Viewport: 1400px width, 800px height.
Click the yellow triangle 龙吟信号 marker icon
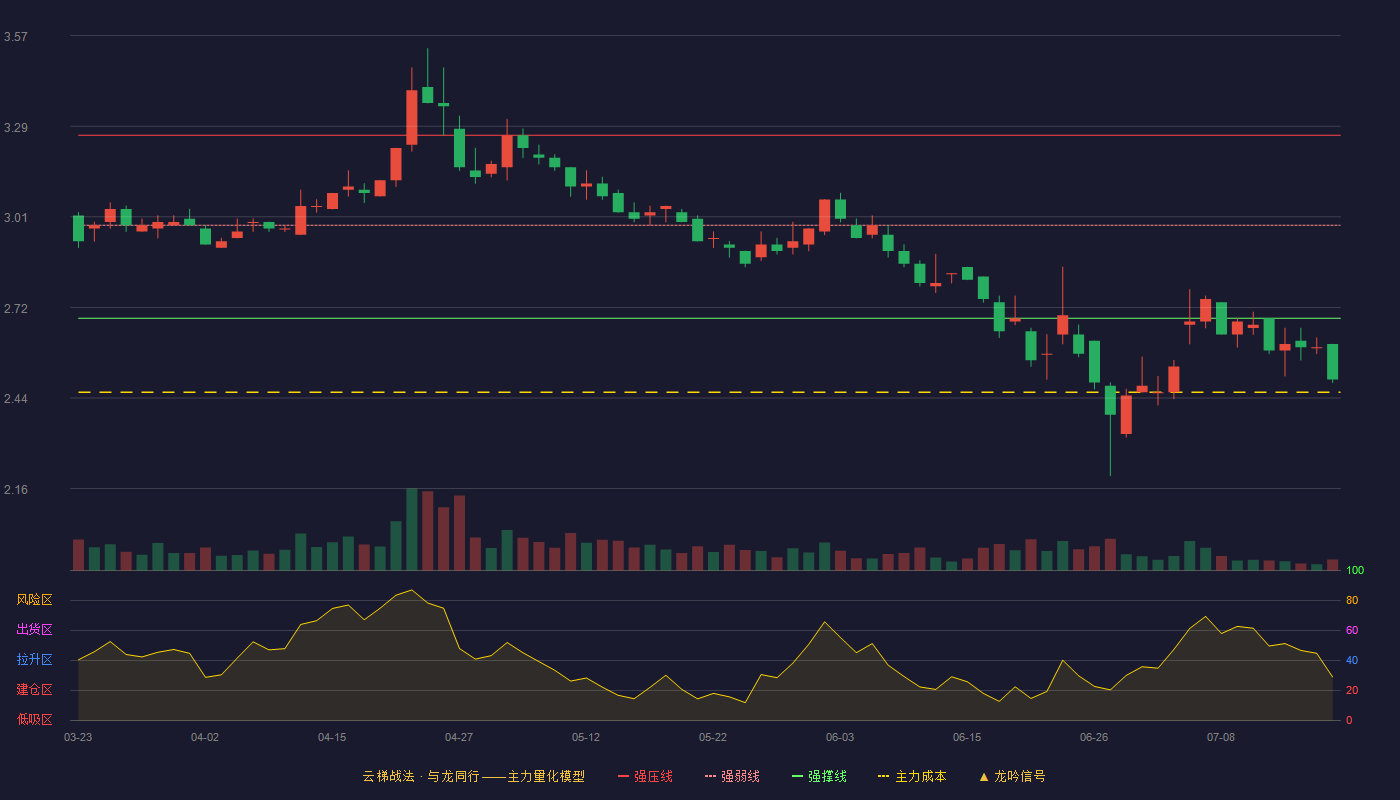[983, 776]
